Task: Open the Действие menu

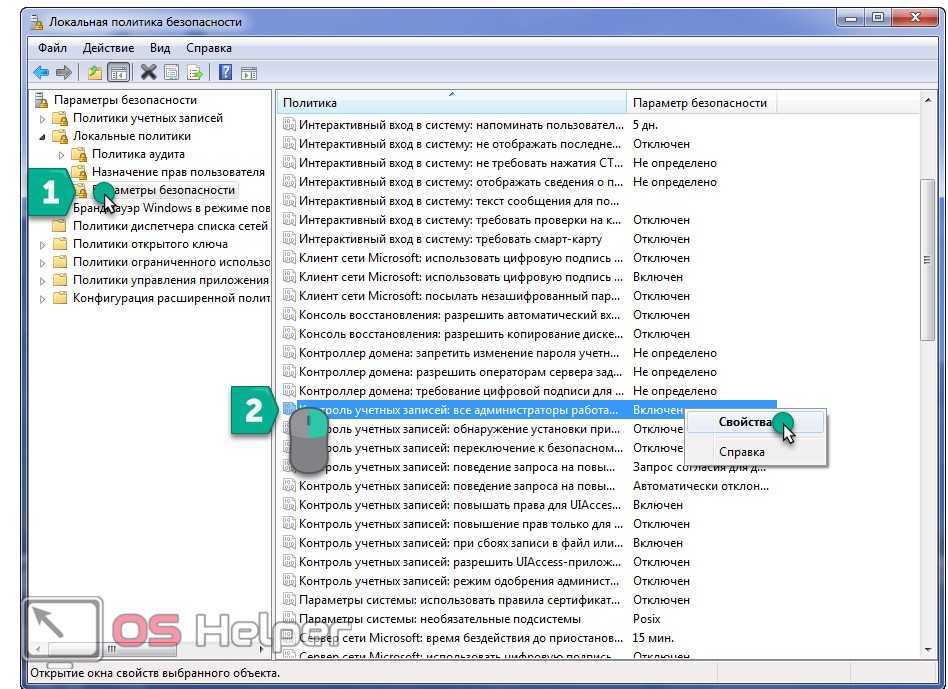Action: pyautogui.click(x=108, y=47)
